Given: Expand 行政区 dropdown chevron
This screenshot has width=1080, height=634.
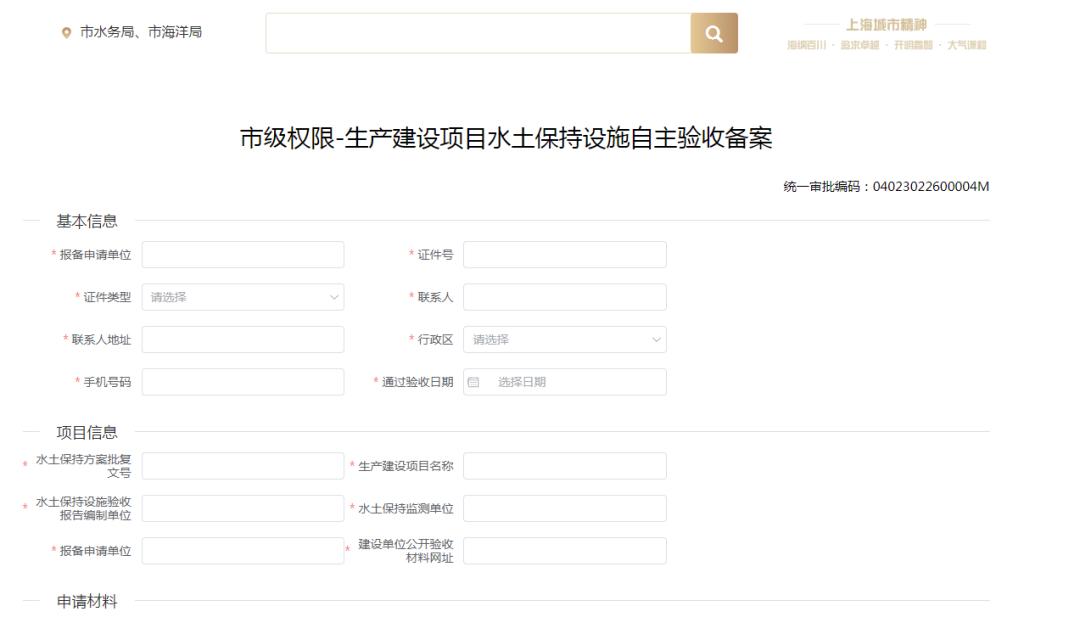Looking at the screenshot, I should click(656, 340).
